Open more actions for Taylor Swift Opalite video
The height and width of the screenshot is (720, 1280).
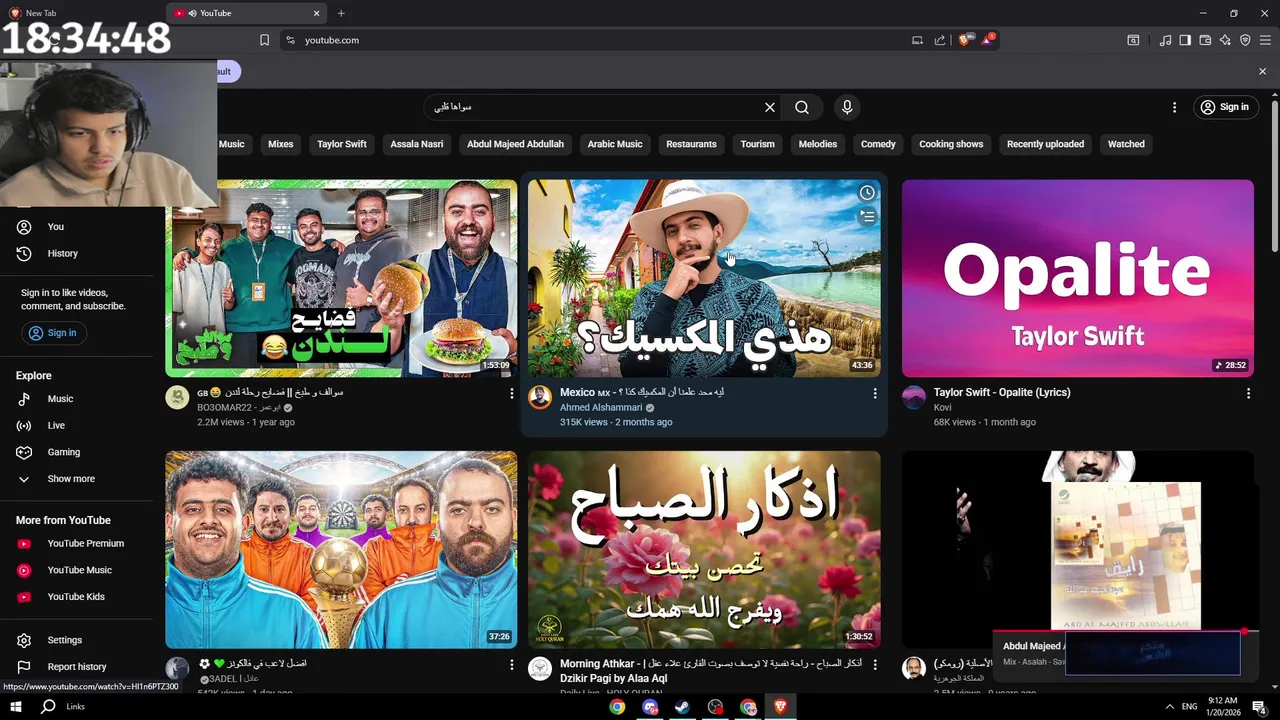point(1248,394)
